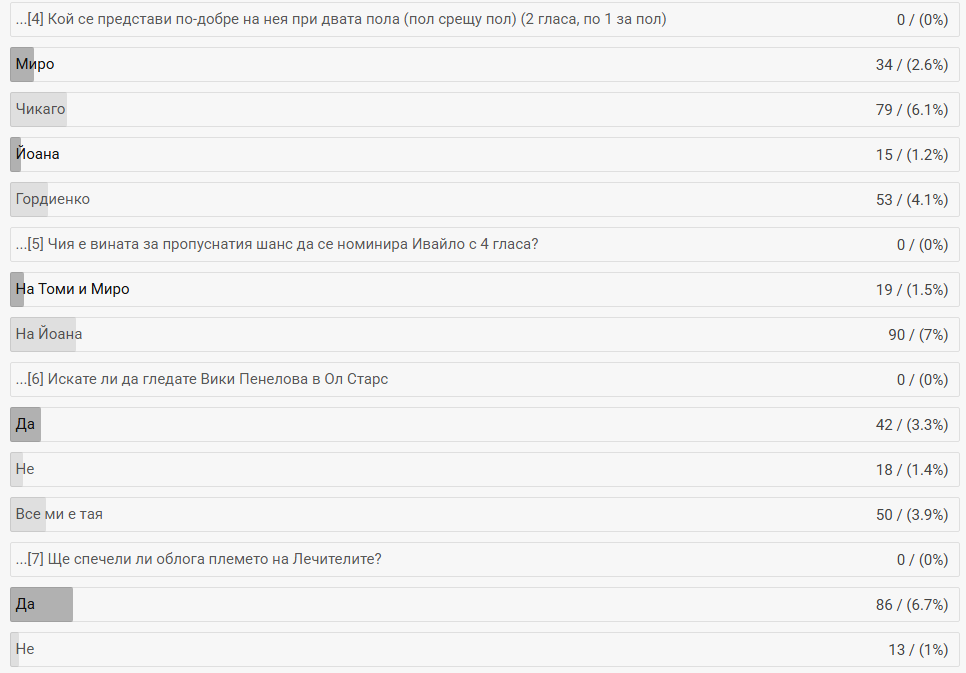
Task: Select the Миро poll option
Action: pyautogui.click(x=35, y=65)
